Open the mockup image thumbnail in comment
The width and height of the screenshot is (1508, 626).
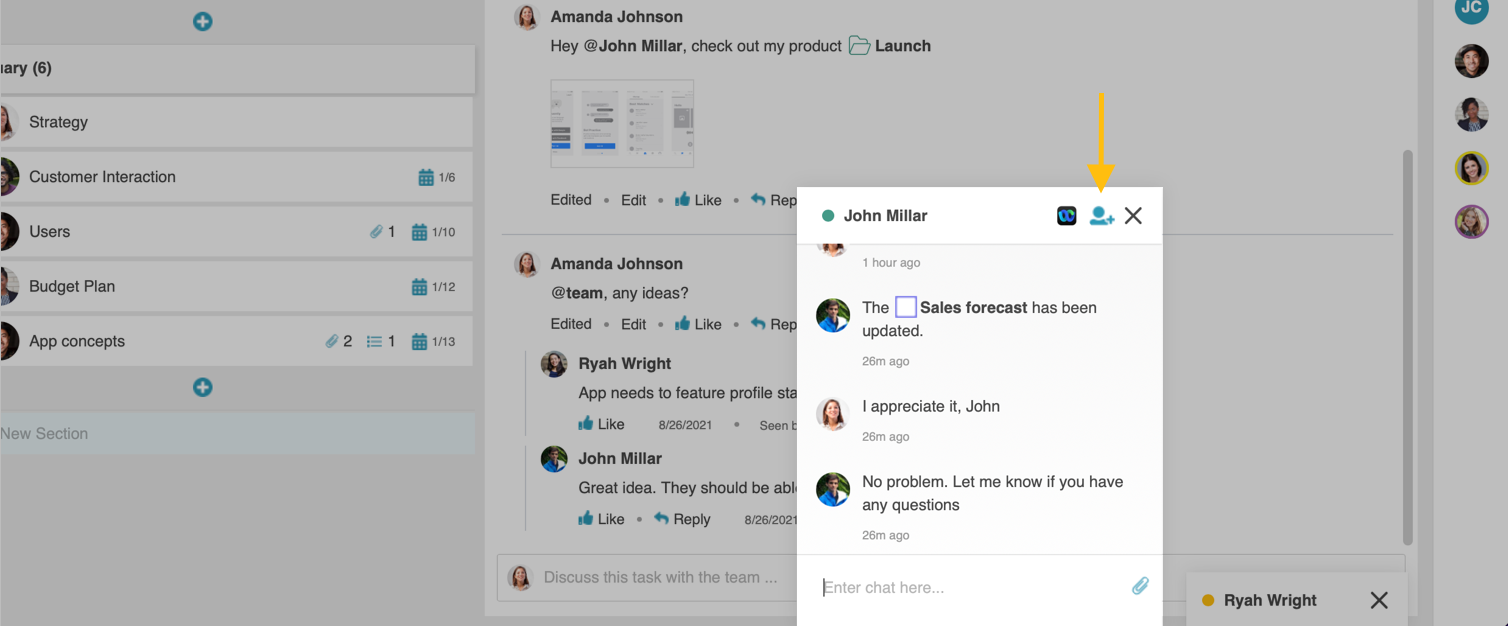[x=621, y=124]
